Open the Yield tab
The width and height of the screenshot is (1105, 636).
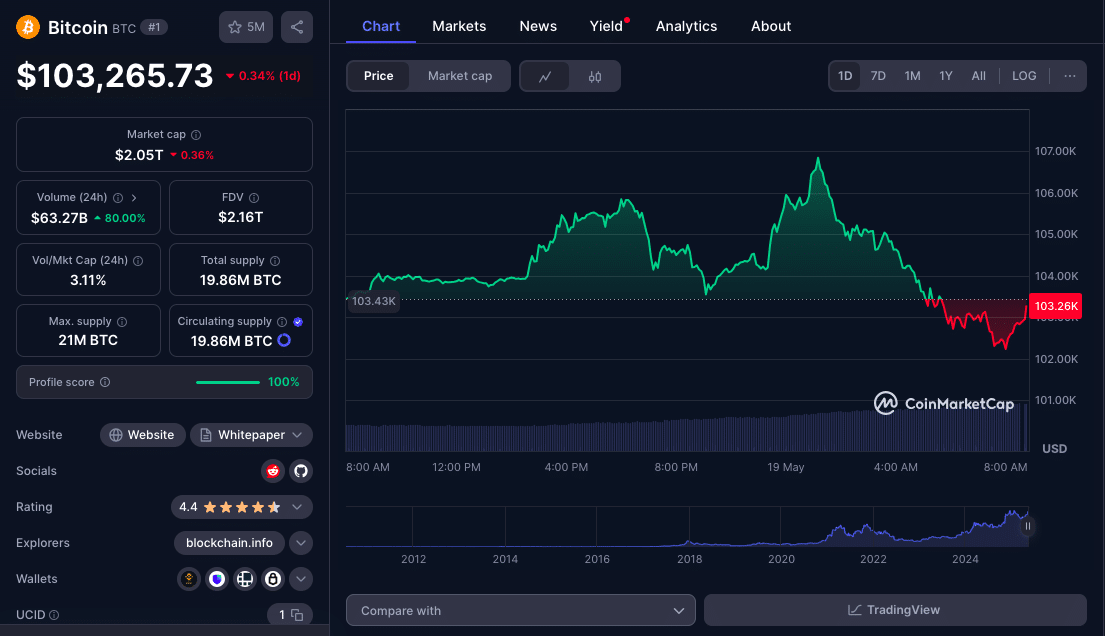pyautogui.click(x=607, y=26)
